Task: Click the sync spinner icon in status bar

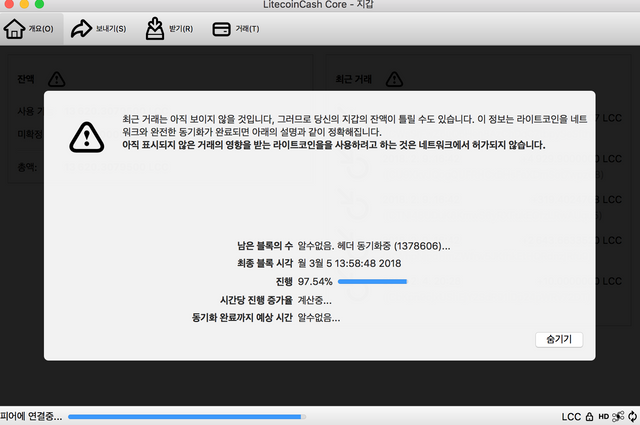Action: tap(633, 416)
